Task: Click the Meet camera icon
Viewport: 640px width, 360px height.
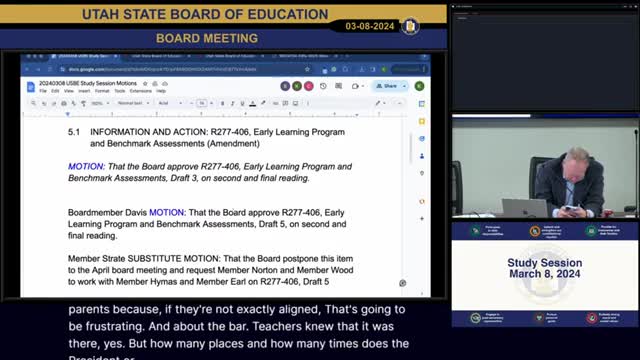Action: pos(355,86)
